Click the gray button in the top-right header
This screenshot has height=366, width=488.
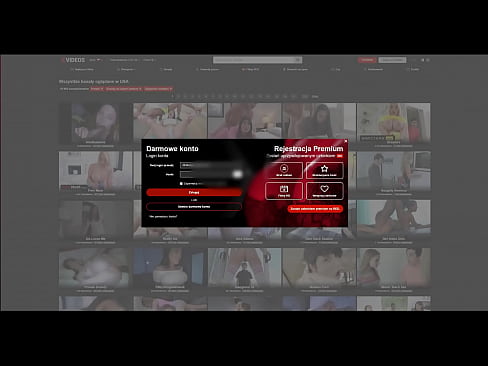(x=392, y=60)
